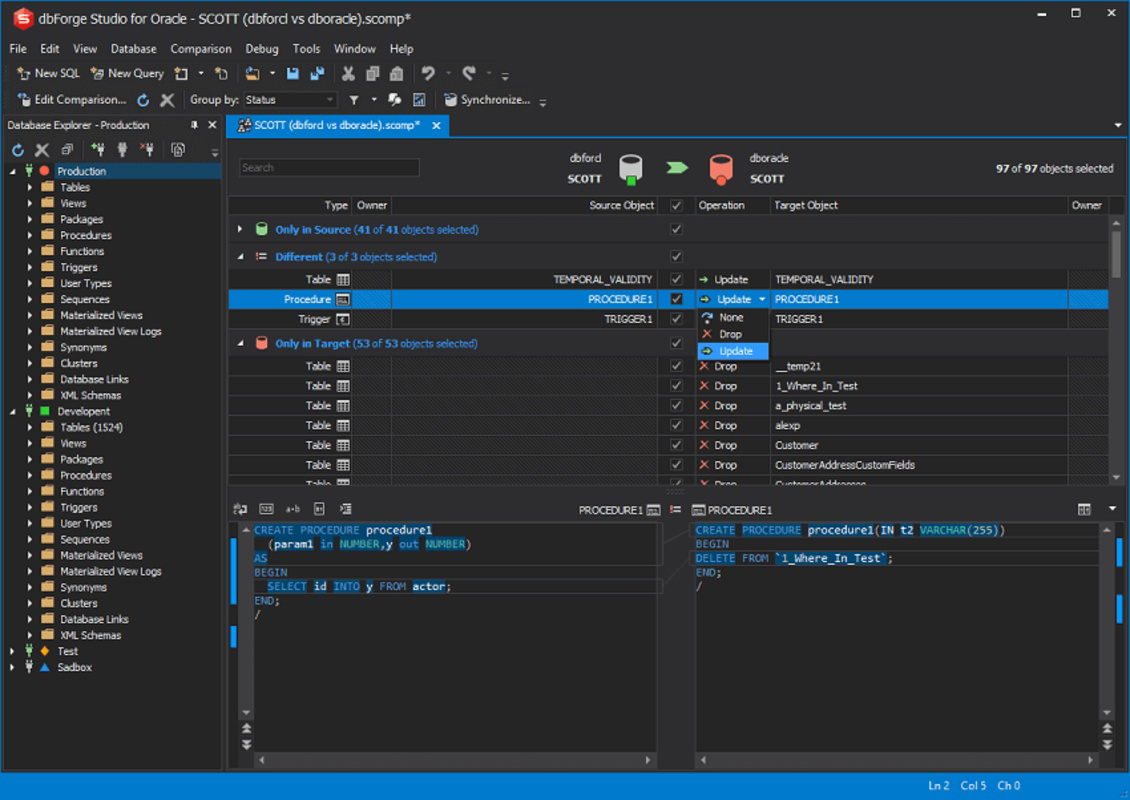Click the object grid vertical scrollbar

1116,254
